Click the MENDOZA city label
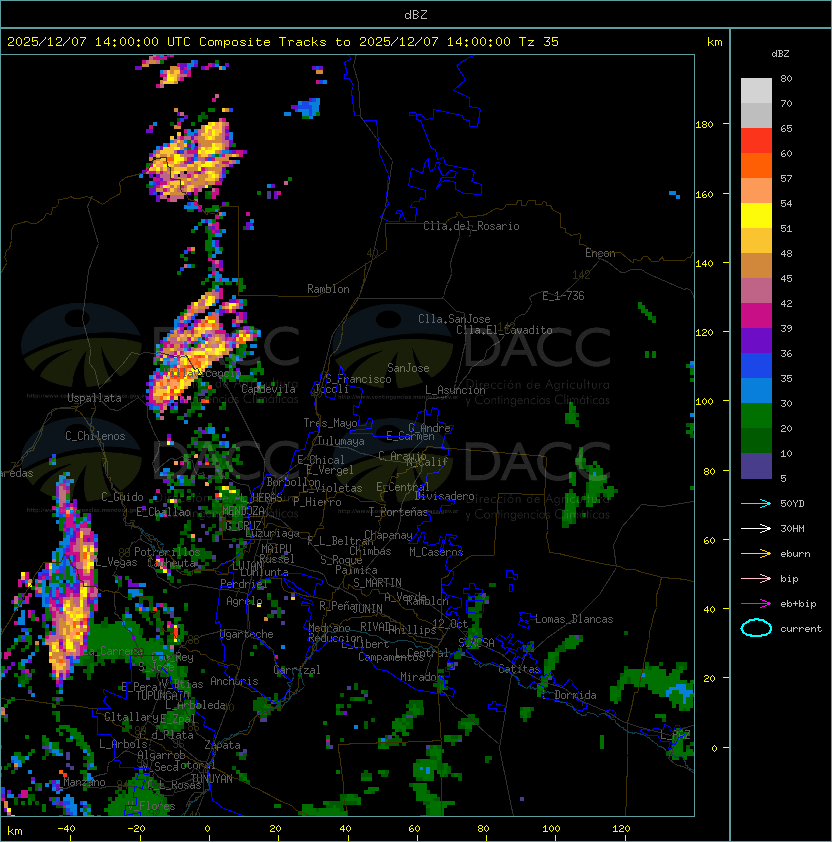The height and width of the screenshot is (842, 832). pos(243,510)
